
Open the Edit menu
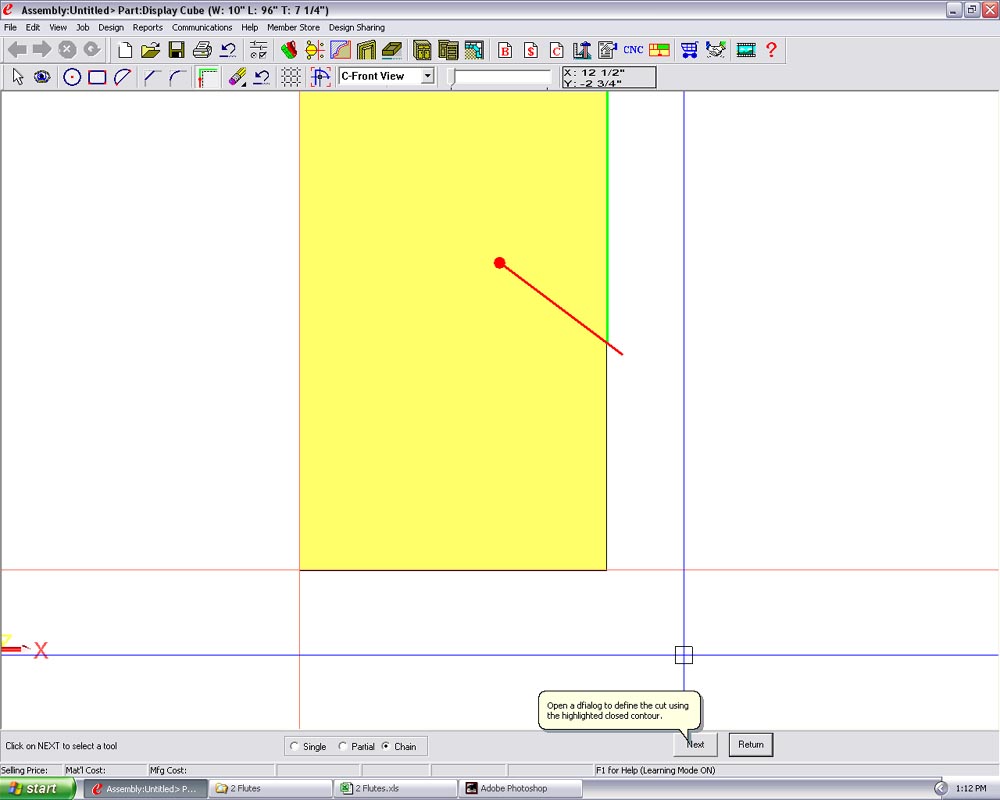pos(33,27)
